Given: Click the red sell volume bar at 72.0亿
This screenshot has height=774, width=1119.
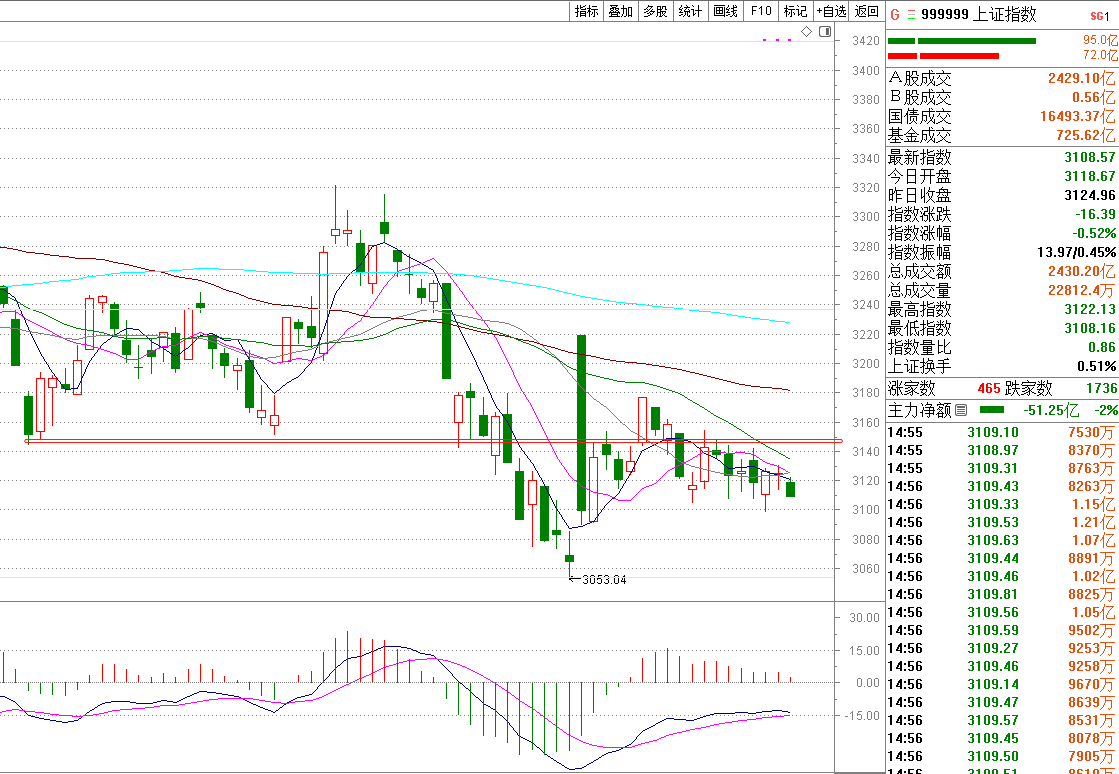Looking at the screenshot, I should click(943, 56).
